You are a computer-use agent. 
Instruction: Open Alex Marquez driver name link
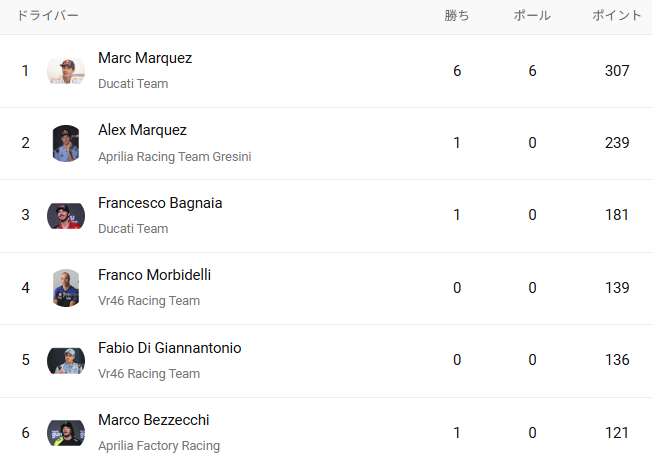point(142,130)
